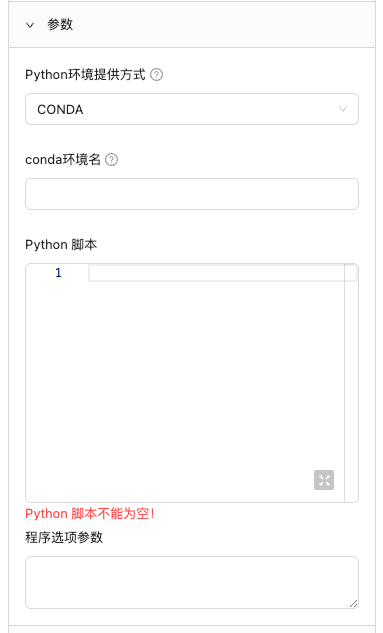Click the red Python 脚本不能为空 error message
This screenshot has width=383, height=633.
coord(90,514)
